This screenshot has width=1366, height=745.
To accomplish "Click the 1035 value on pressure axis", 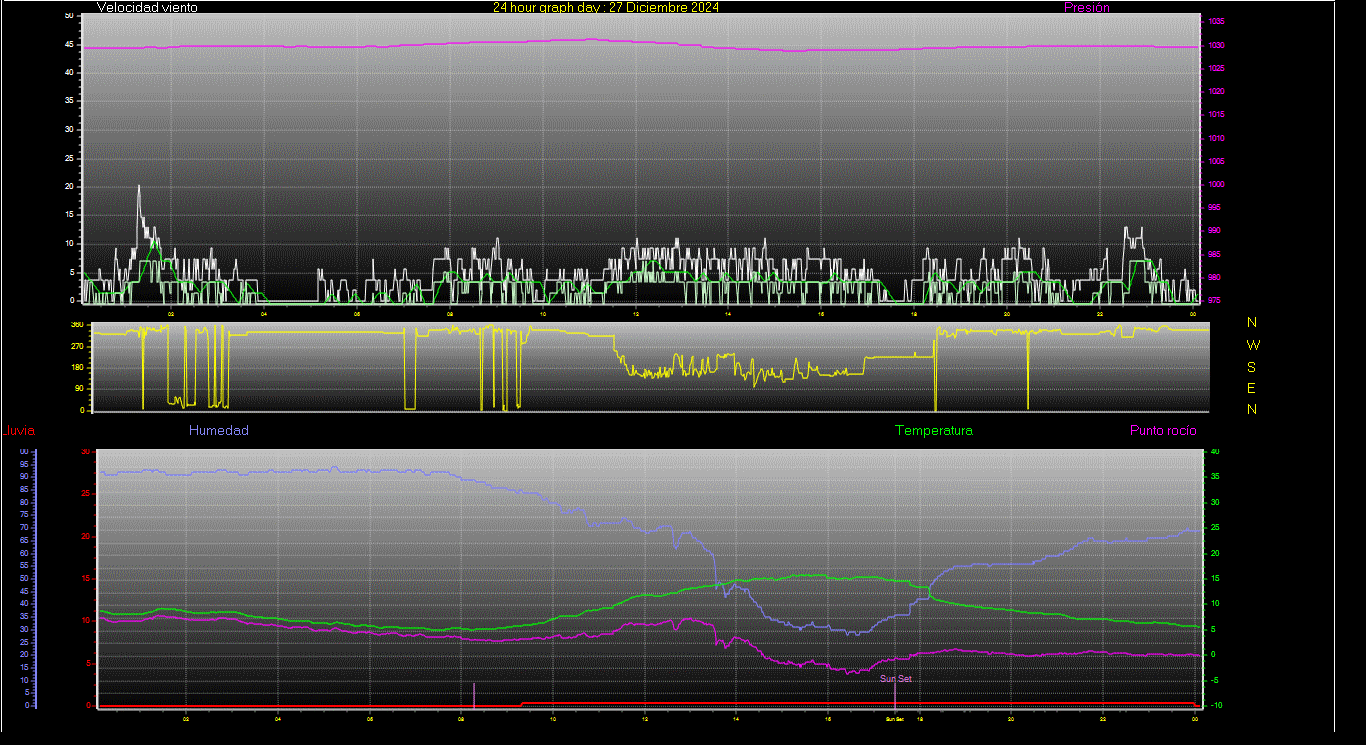I will [x=1215, y=21].
